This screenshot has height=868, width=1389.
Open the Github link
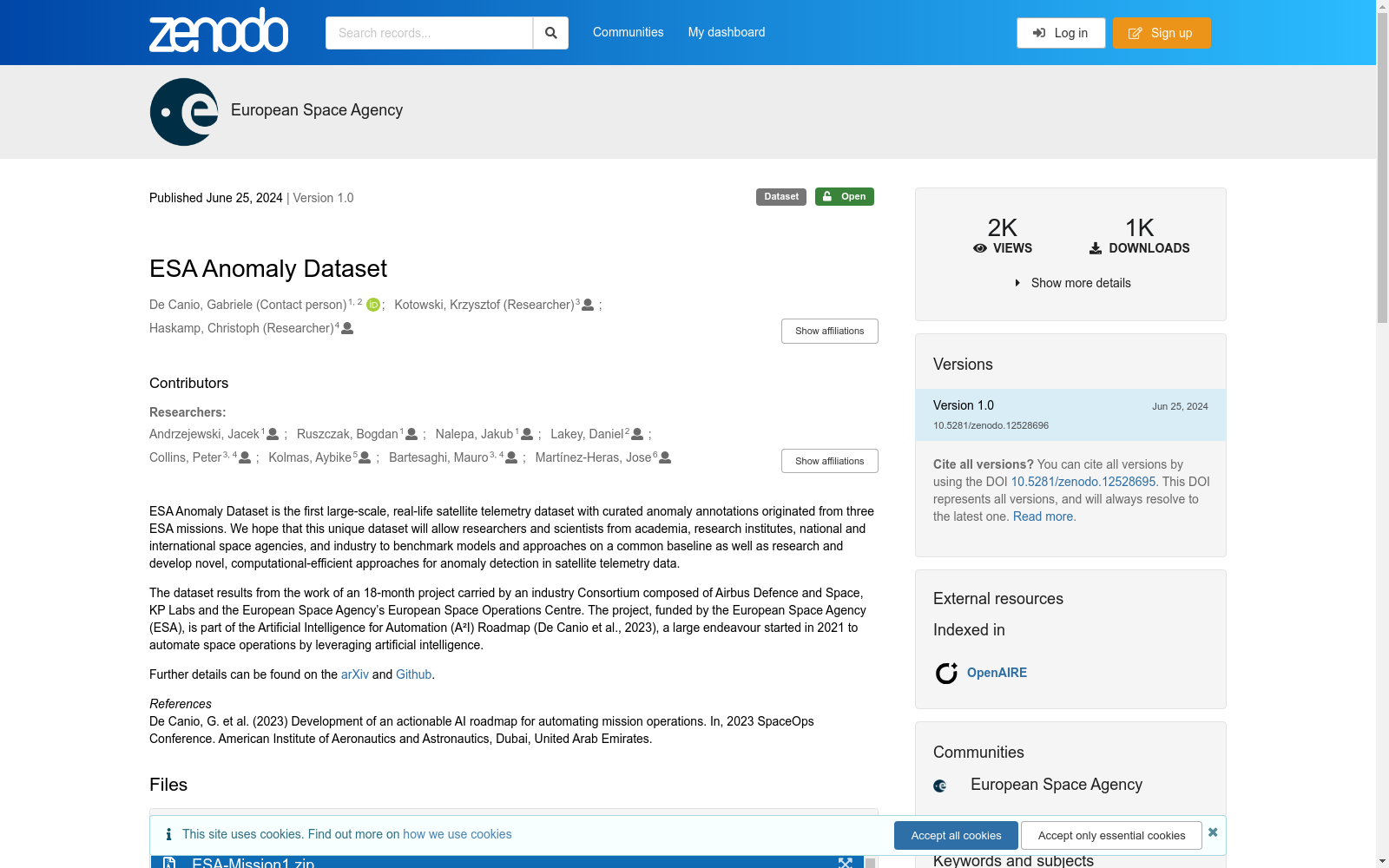tap(413, 674)
